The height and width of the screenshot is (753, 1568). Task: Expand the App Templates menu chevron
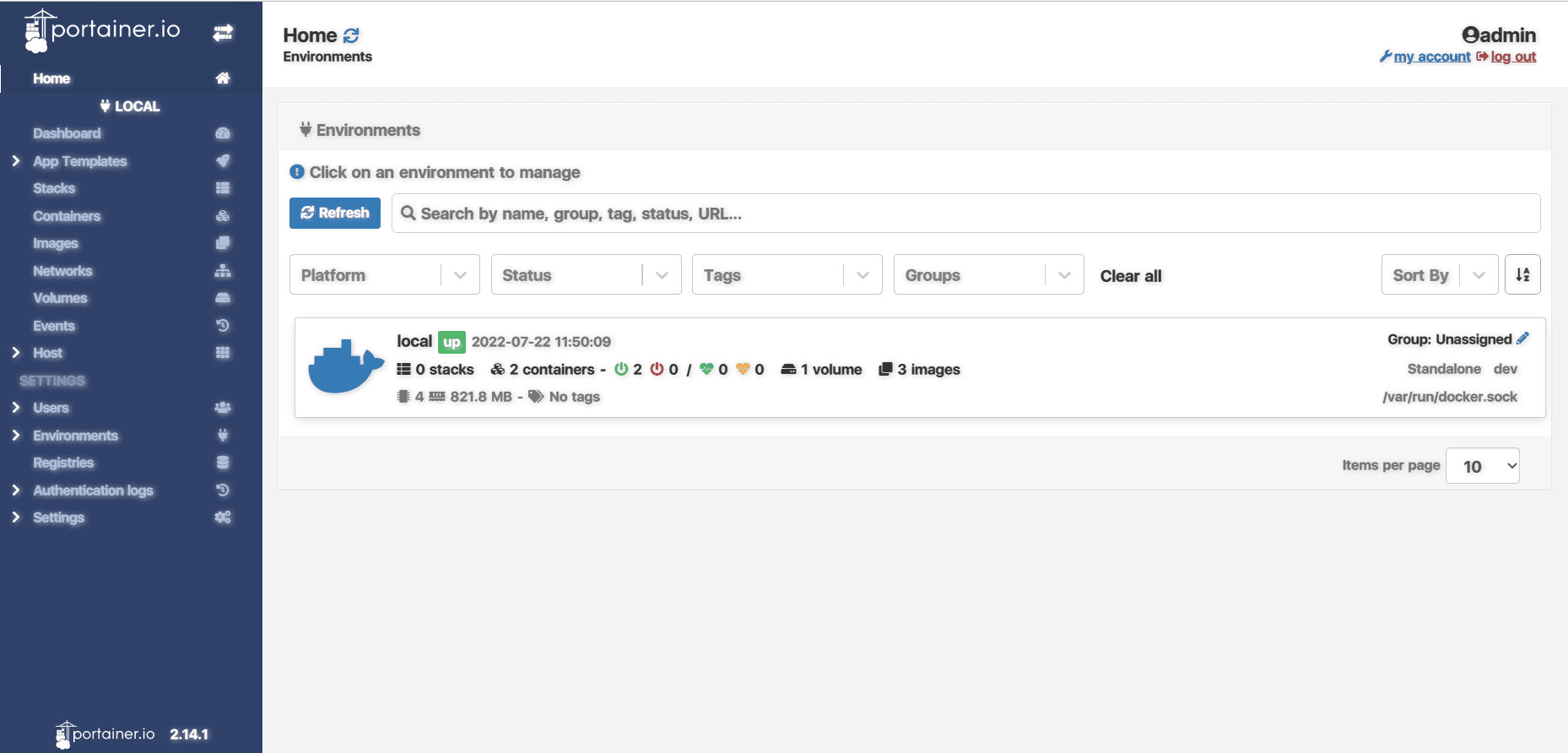(x=16, y=161)
